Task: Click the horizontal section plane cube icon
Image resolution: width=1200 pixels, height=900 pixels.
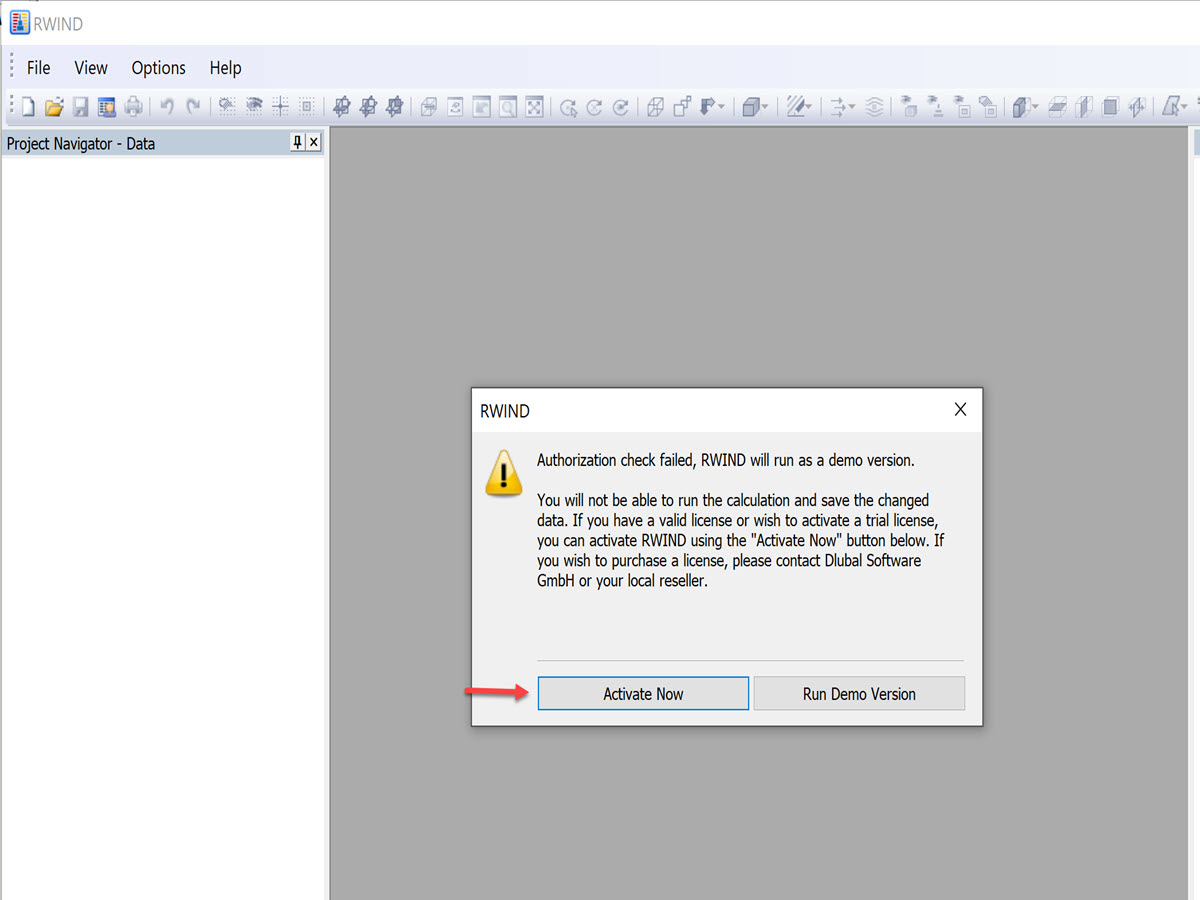Action: pos(1058,107)
